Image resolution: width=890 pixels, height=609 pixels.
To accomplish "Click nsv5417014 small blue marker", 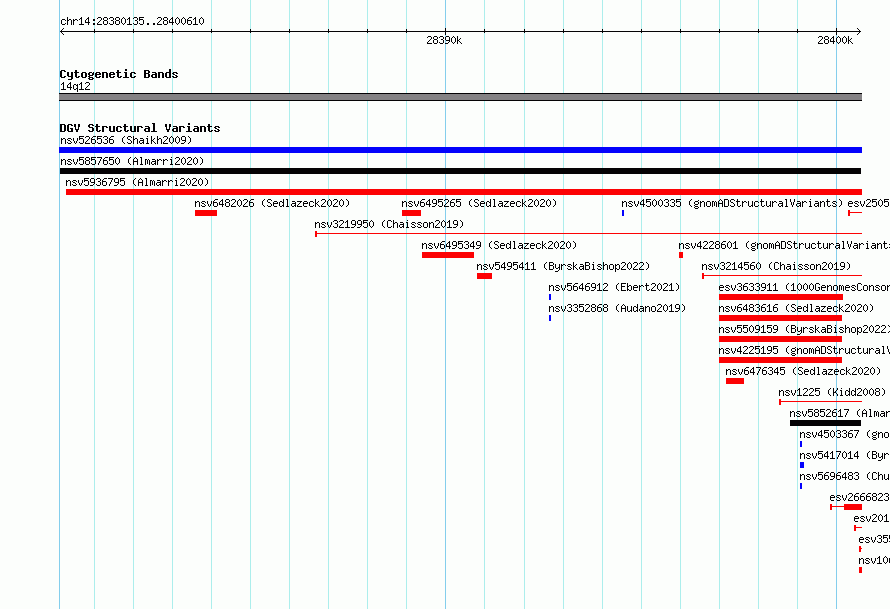I will point(801,465).
